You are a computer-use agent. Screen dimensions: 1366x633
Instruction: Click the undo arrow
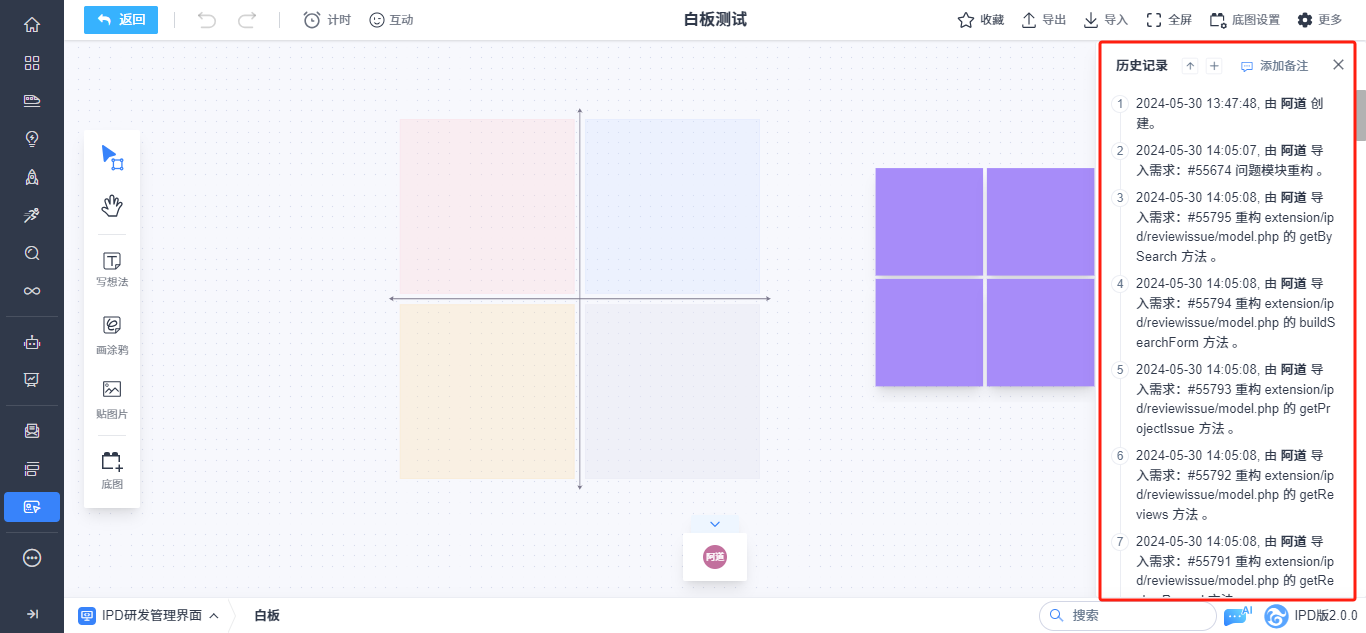click(x=207, y=20)
